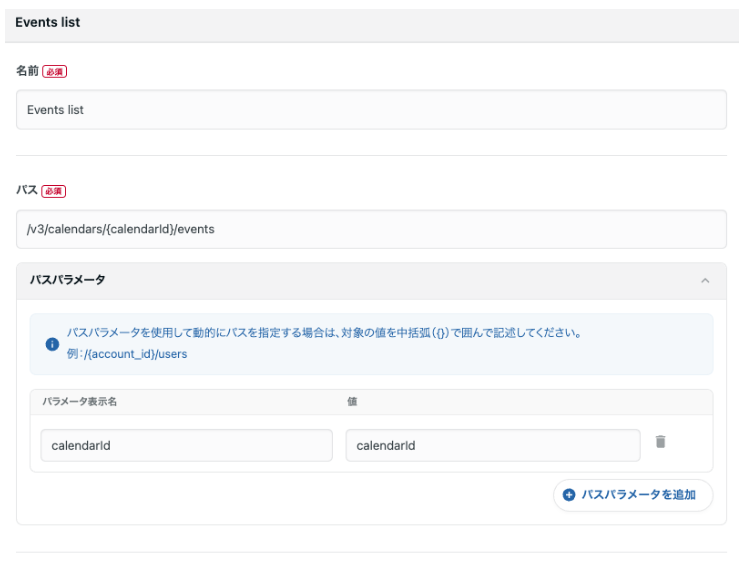
Task: Collapse the パスパラメータ section using chevron
Action: coord(705,281)
